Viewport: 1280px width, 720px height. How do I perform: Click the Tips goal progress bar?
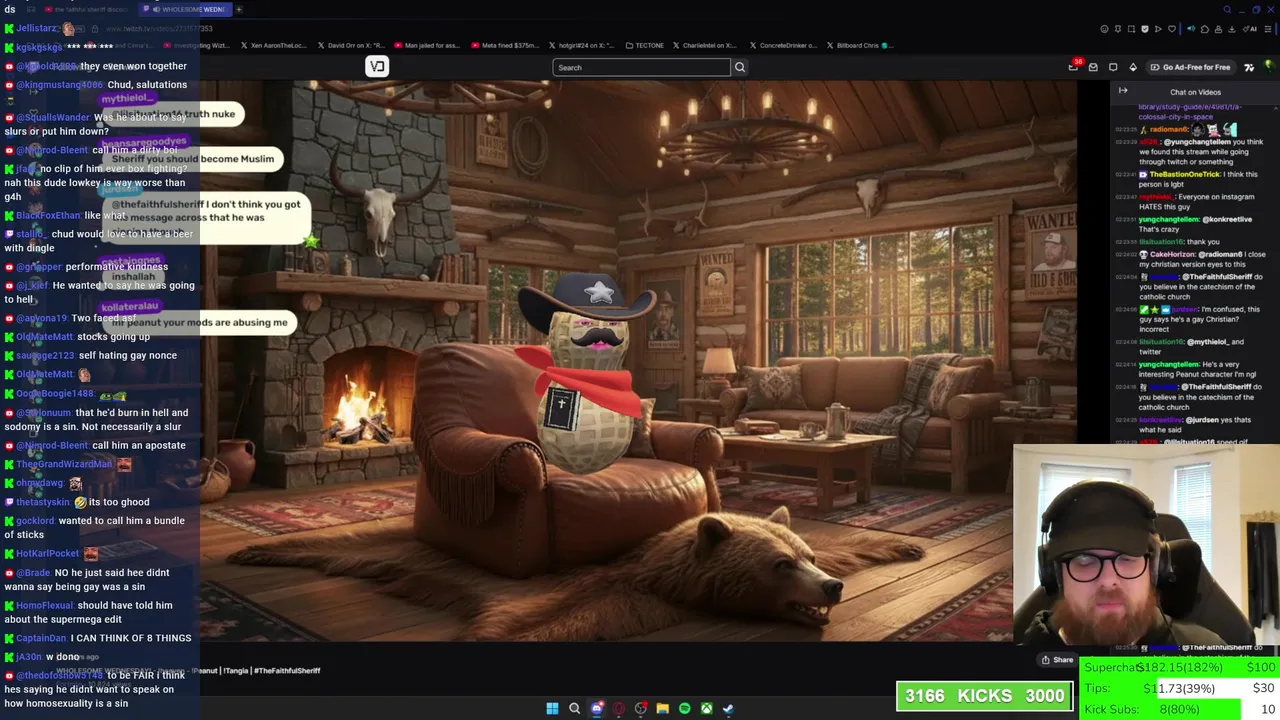click(1180, 688)
